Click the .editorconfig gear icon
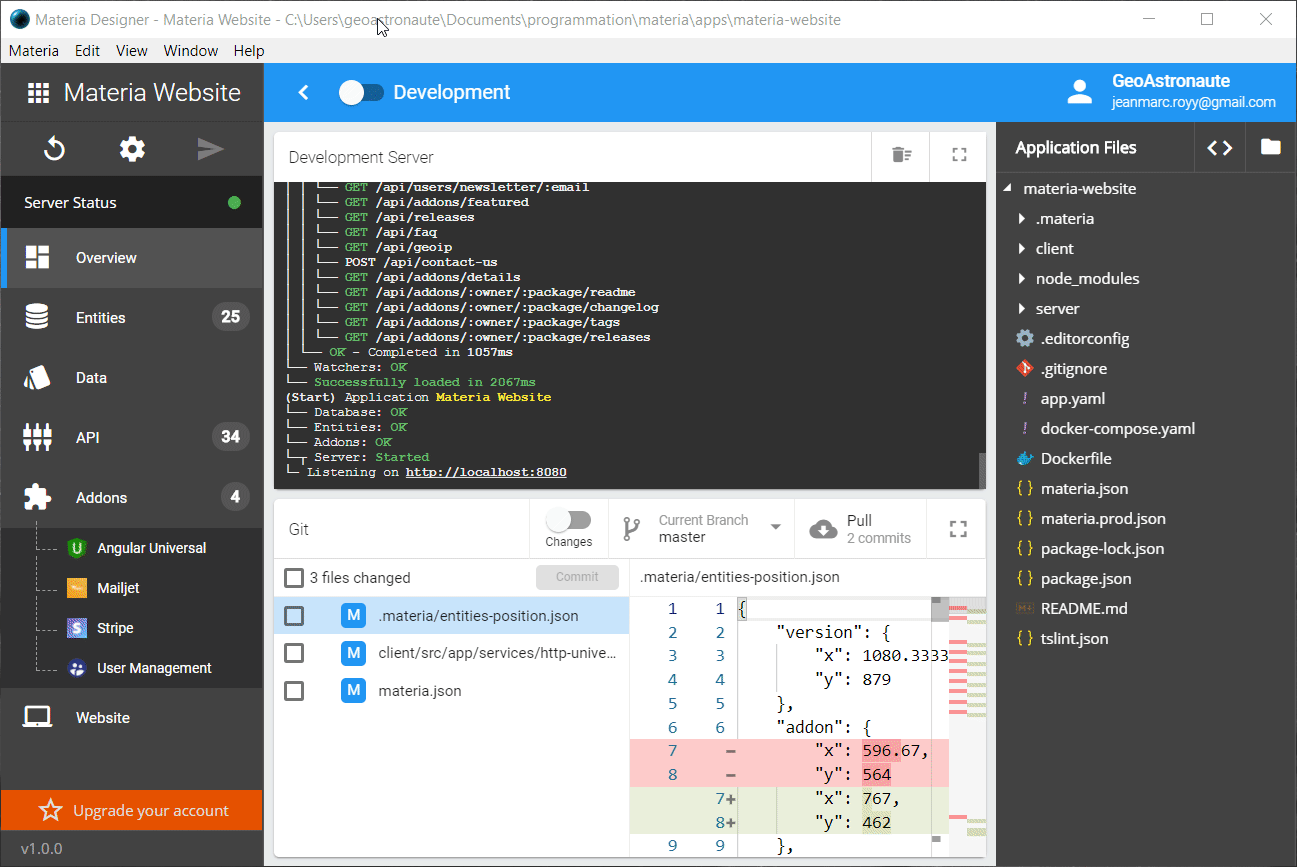This screenshot has width=1297, height=867. click(1024, 339)
